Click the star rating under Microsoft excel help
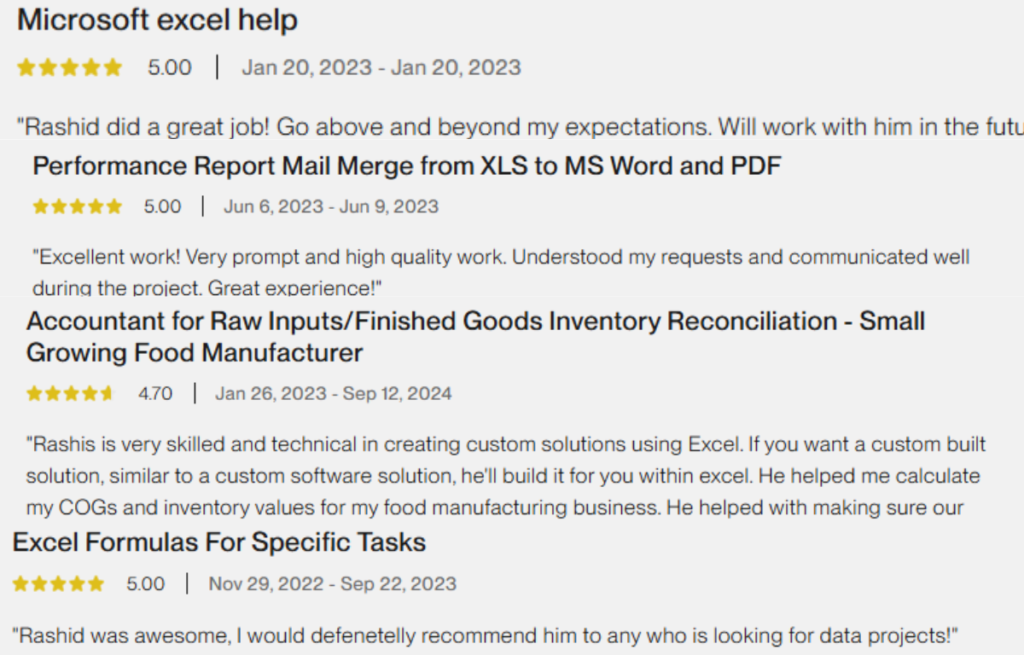 pos(70,67)
